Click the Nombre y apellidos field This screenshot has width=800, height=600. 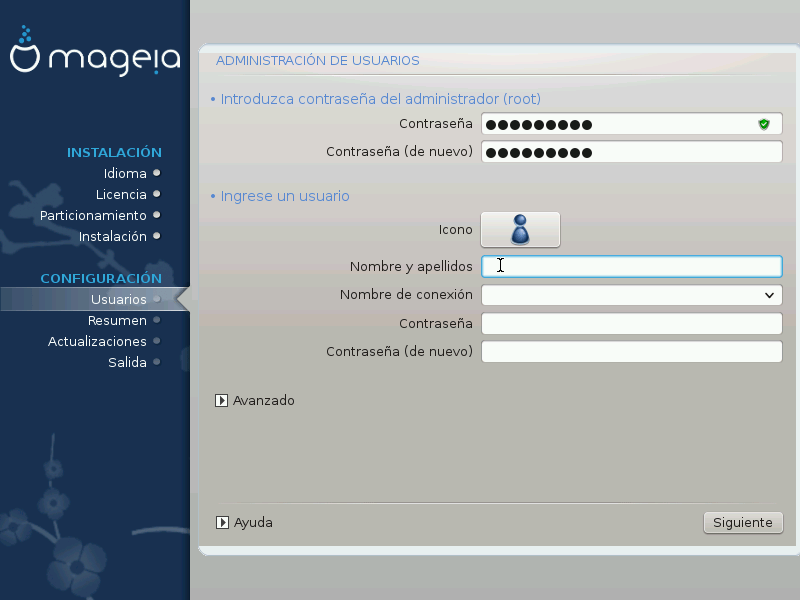(x=632, y=266)
